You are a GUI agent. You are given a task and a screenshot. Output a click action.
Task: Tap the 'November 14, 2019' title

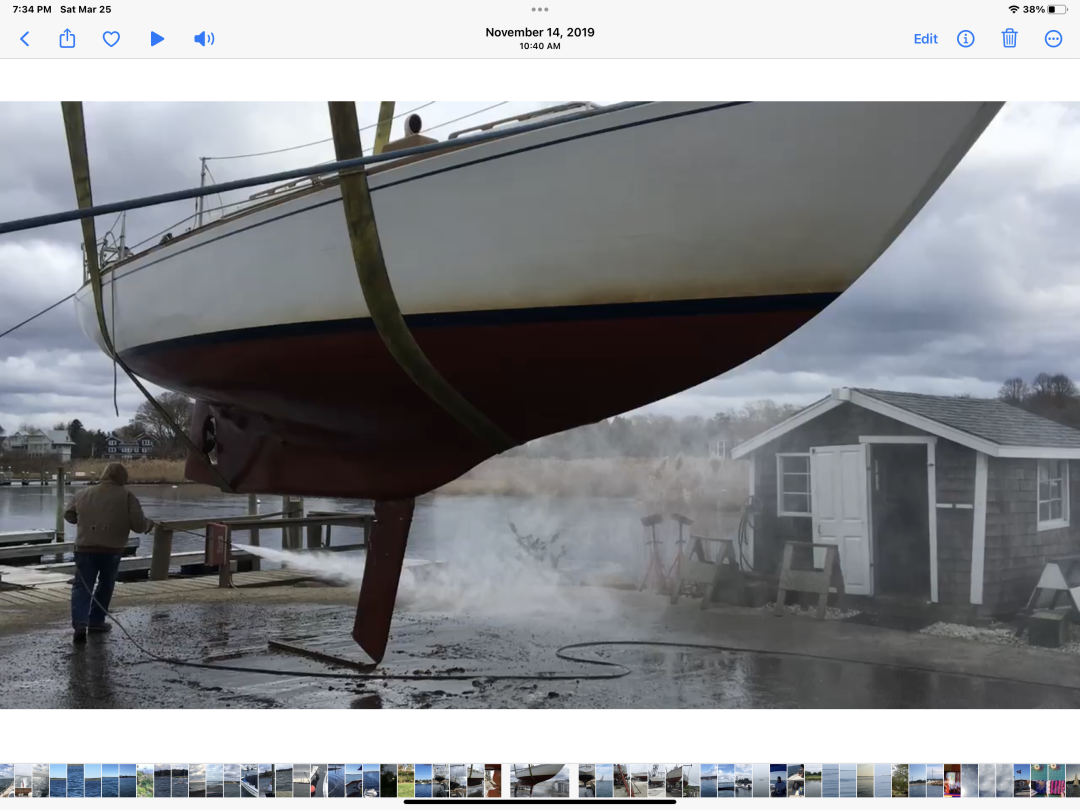(540, 32)
